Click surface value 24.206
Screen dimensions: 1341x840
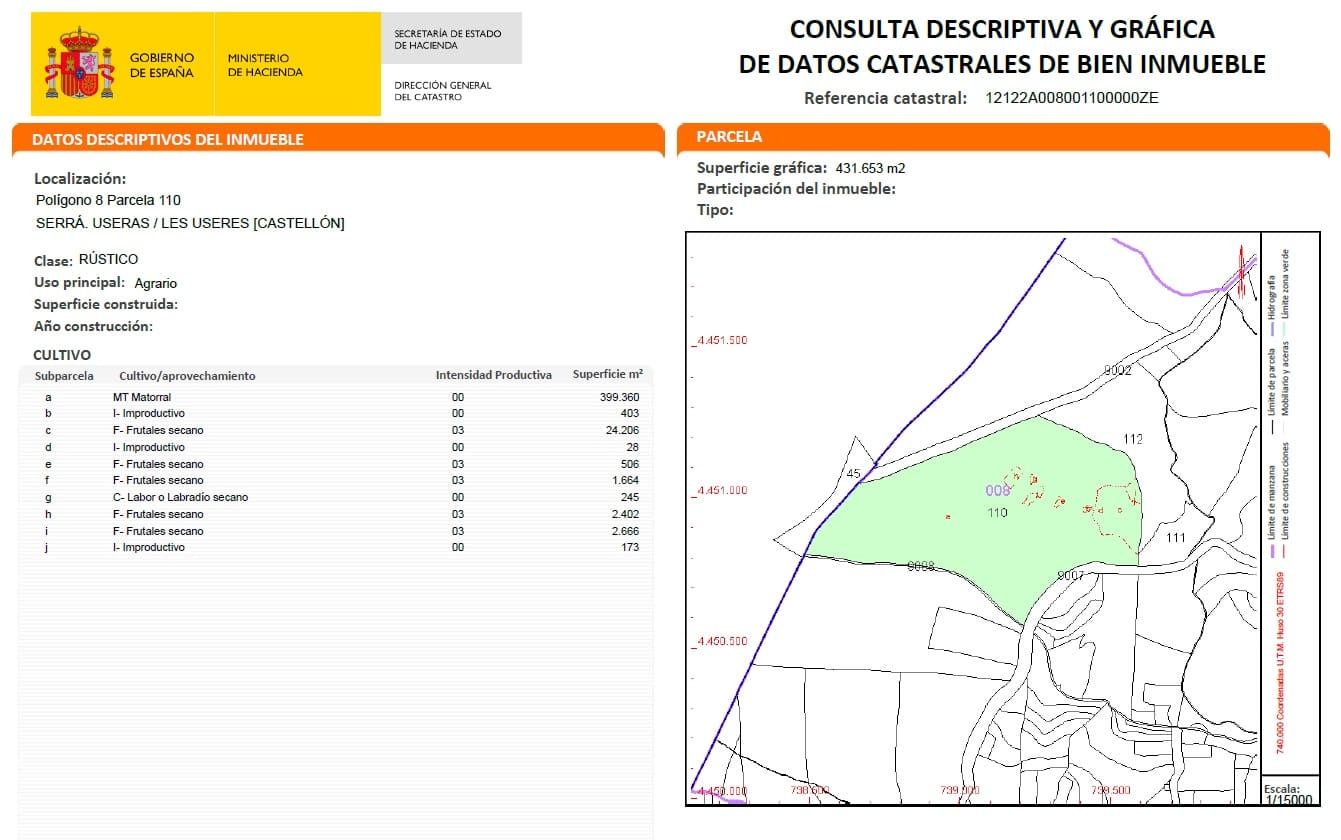622,431
